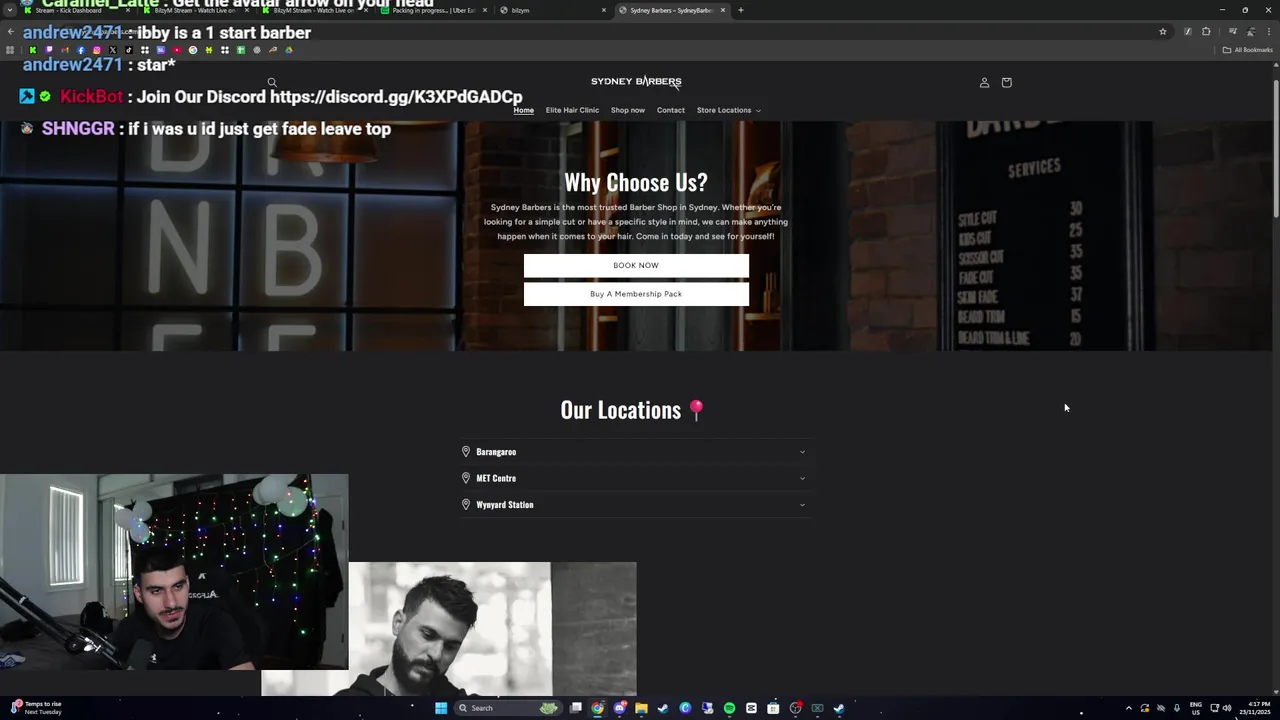Open Chrome three-dot menu

tap(1269, 31)
